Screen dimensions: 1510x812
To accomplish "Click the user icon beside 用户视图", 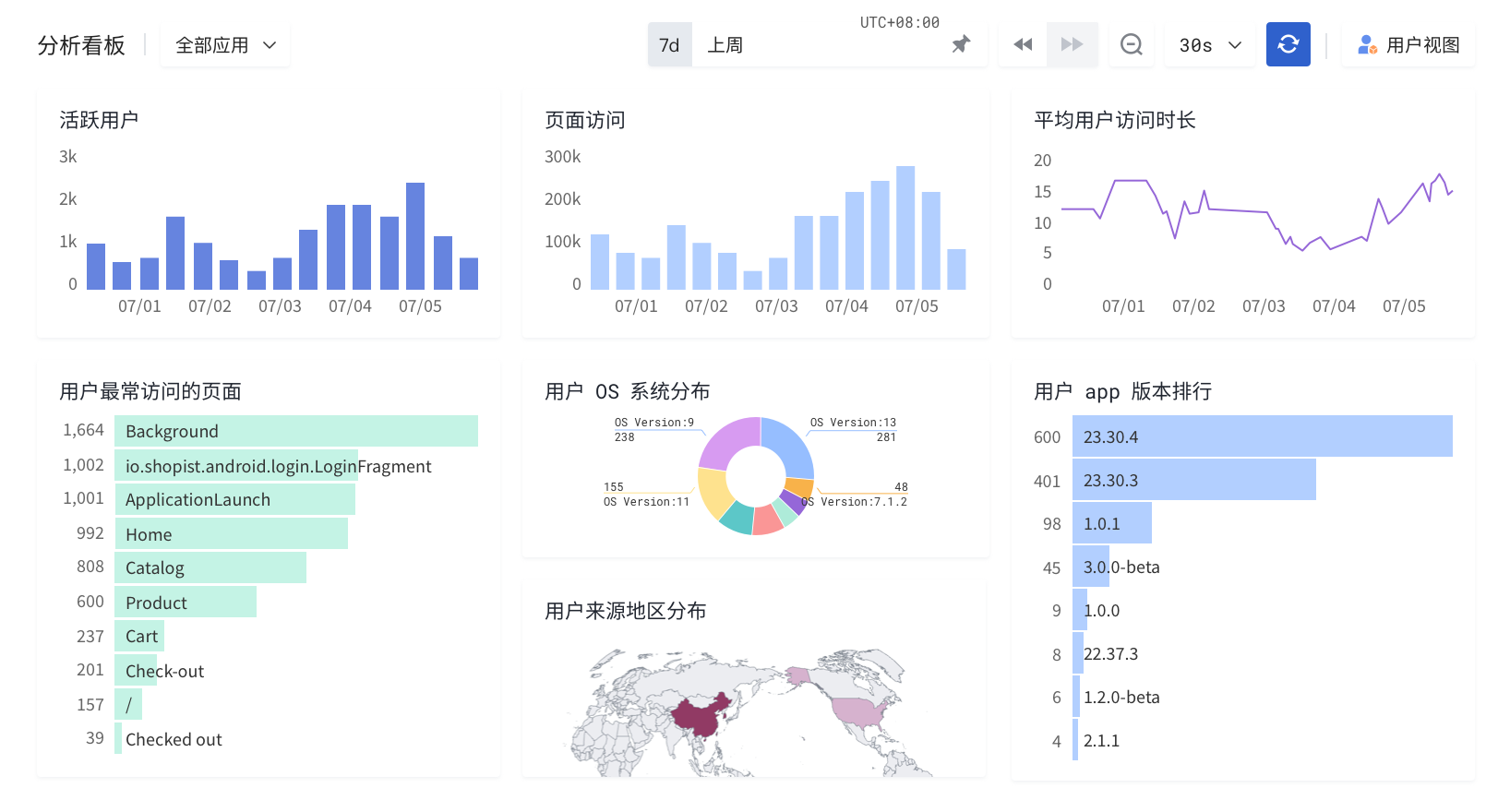I will 1367,44.
